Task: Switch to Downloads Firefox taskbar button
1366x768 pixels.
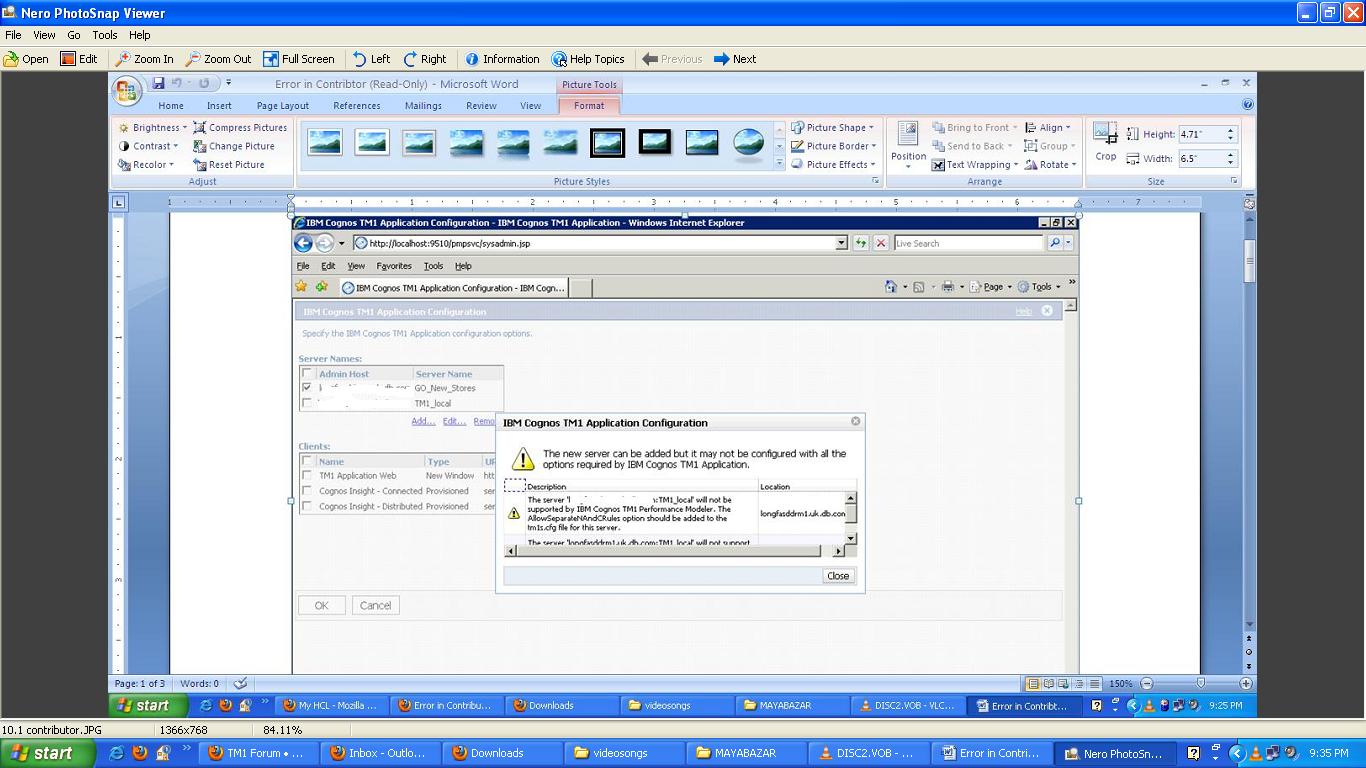Action: tap(502, 753)
